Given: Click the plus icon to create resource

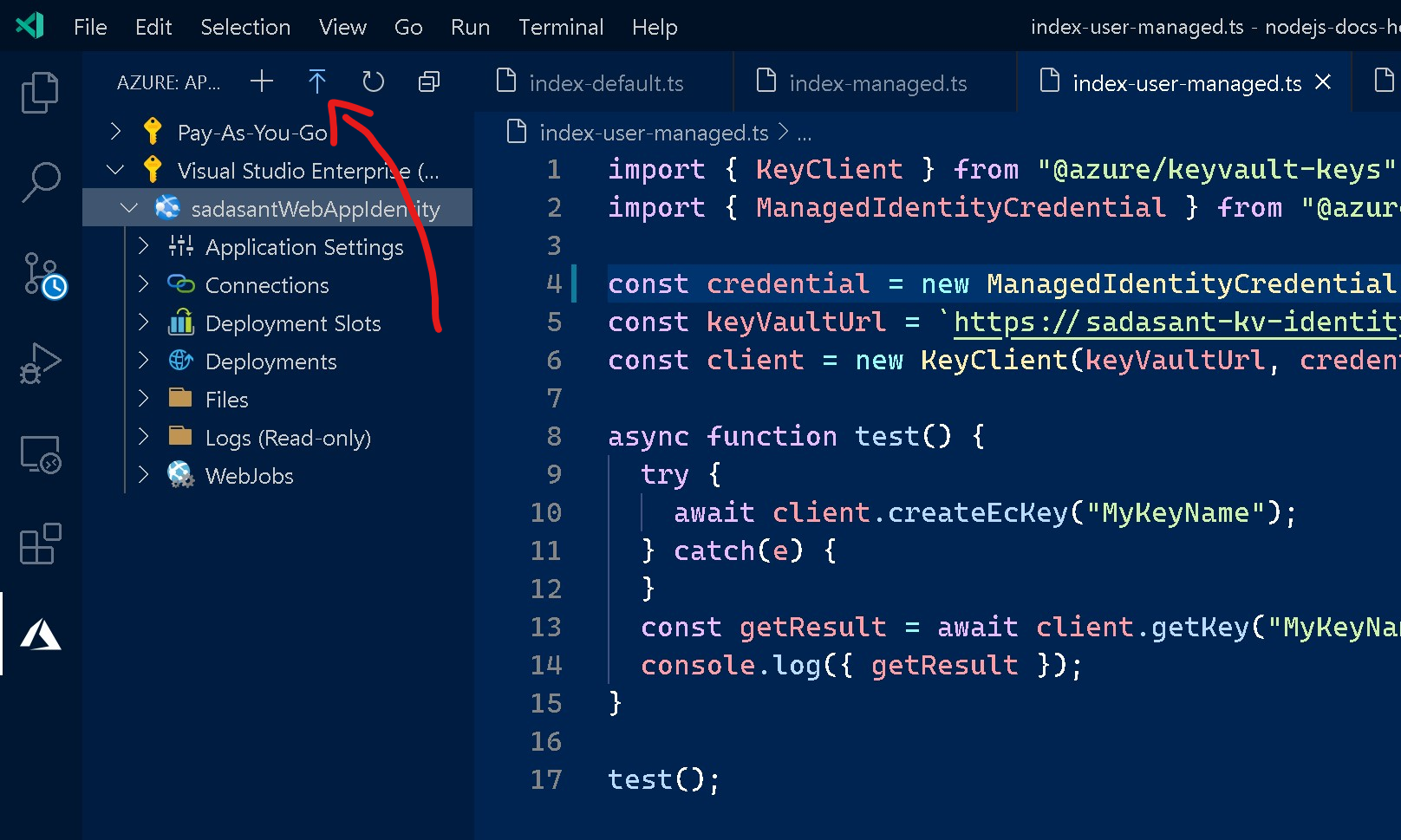Looking at the screenshot, I should coord(261,81).
